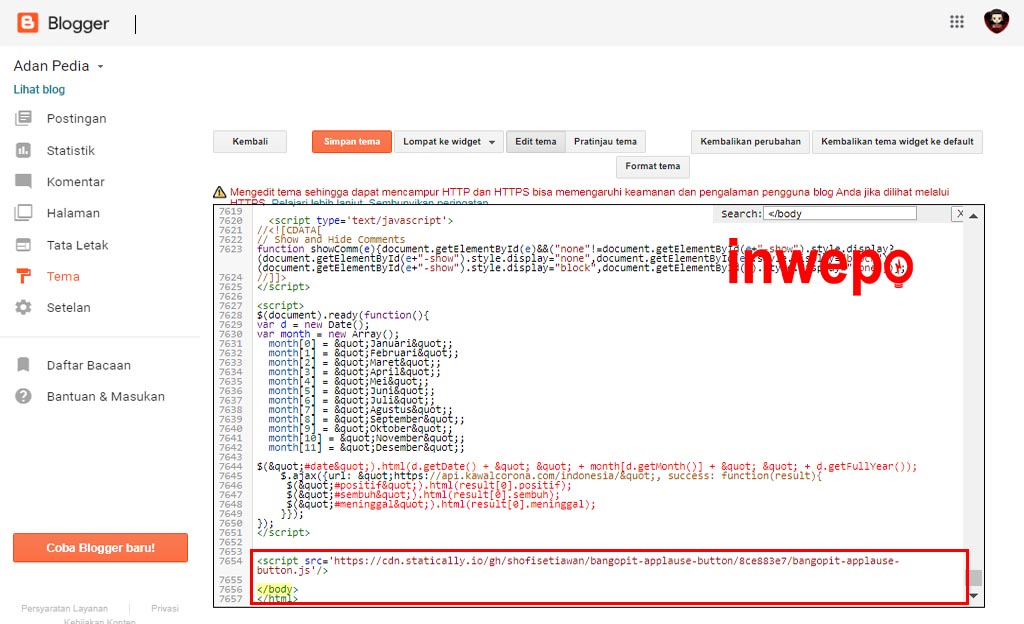
Task: Click the month[0] Januari code line
Action: tap(360, 343)
